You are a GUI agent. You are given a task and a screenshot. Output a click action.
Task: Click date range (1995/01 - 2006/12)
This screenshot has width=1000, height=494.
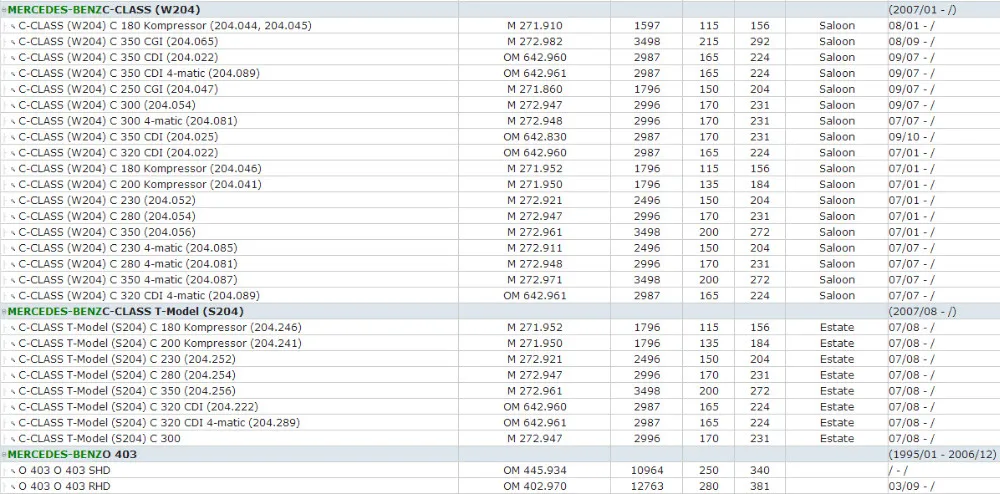(x=942, y=454)
